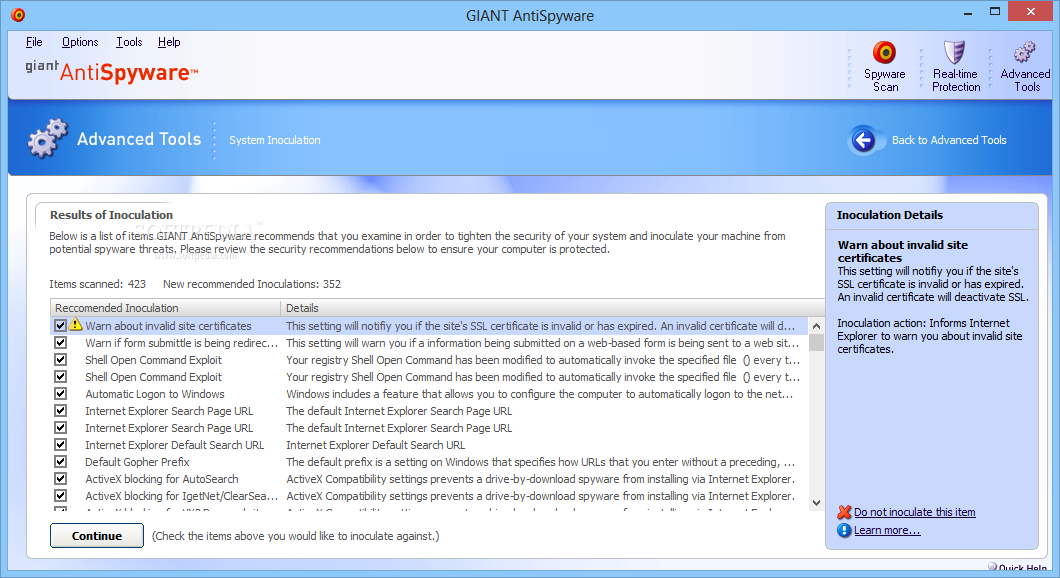Click the Inoculation Details panel heading

[x=890, y=215]
